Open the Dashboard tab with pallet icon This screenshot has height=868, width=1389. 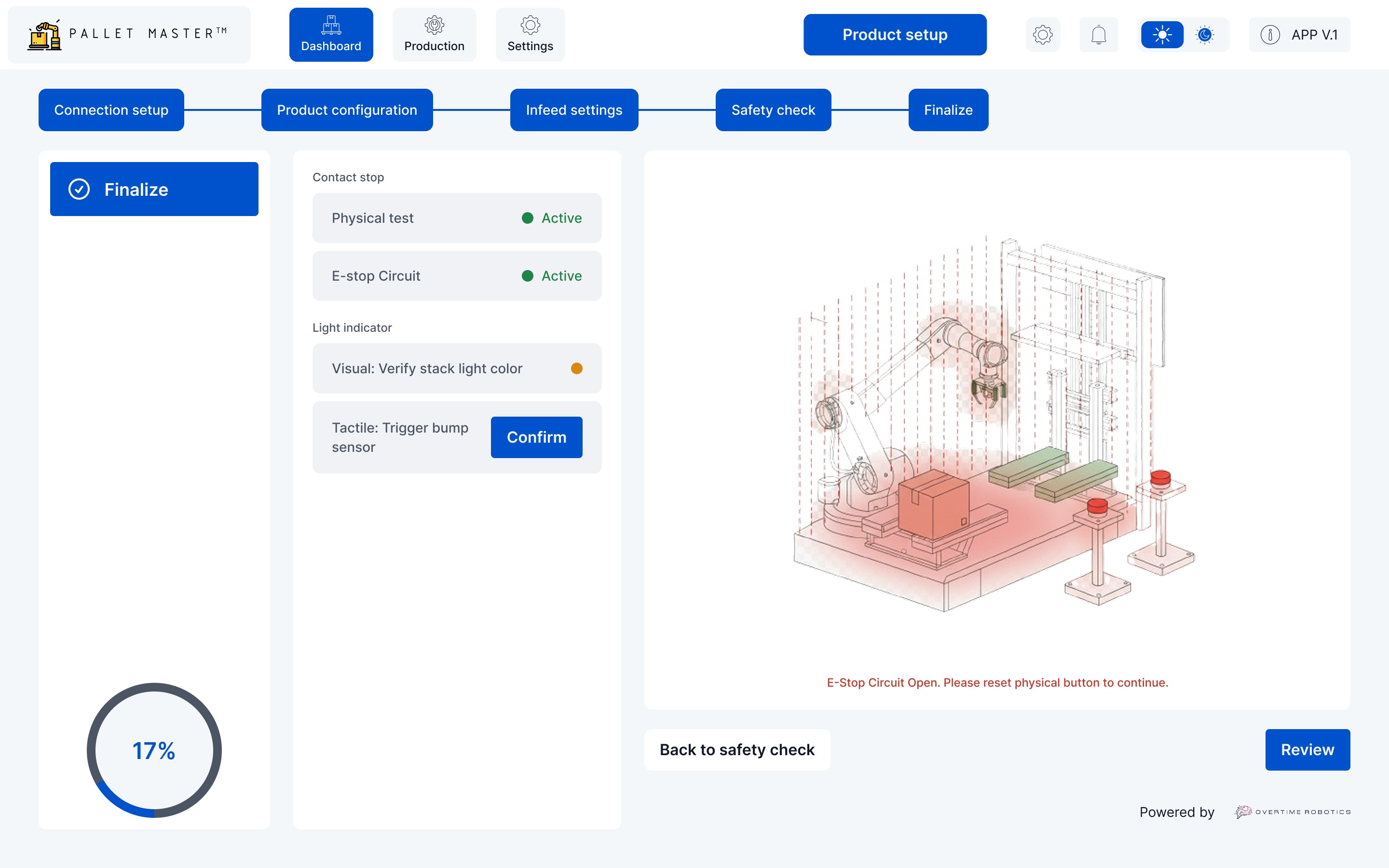331,34
